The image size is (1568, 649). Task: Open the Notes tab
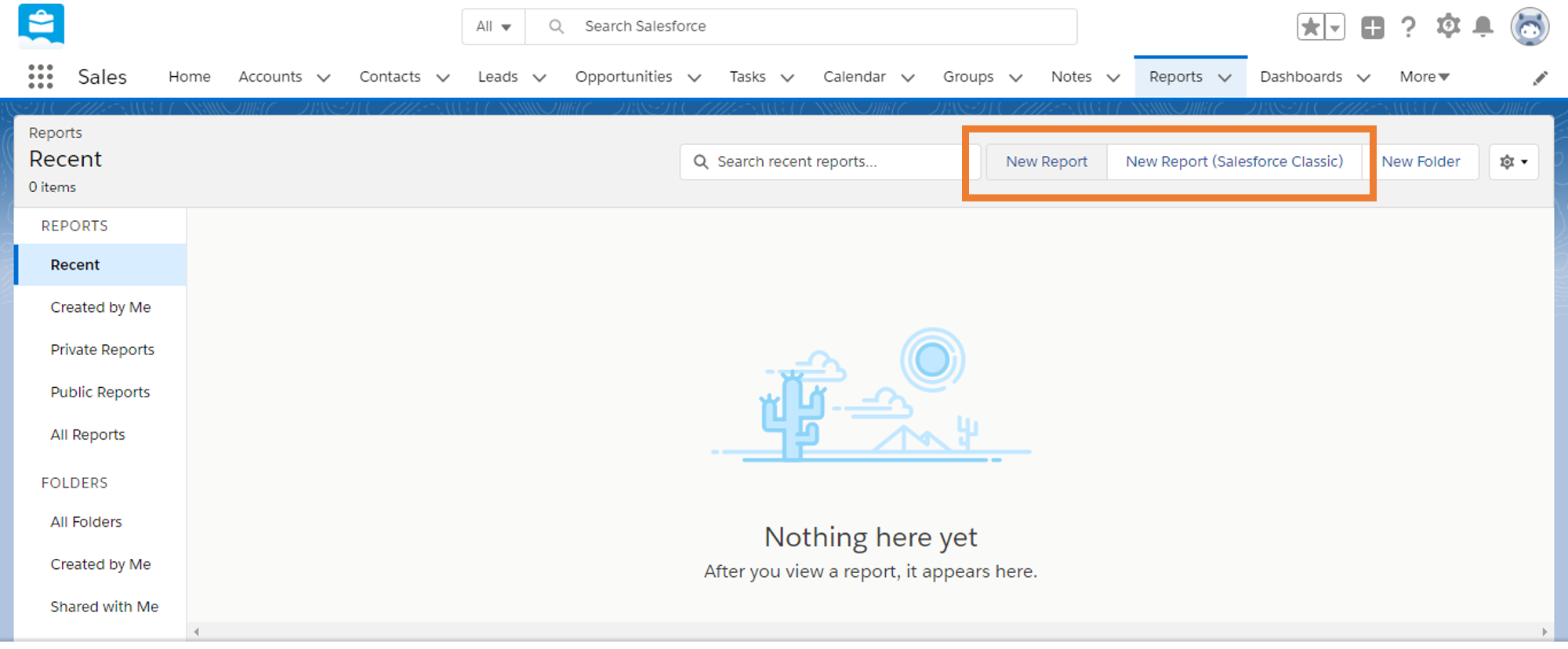pos(1072,77)
